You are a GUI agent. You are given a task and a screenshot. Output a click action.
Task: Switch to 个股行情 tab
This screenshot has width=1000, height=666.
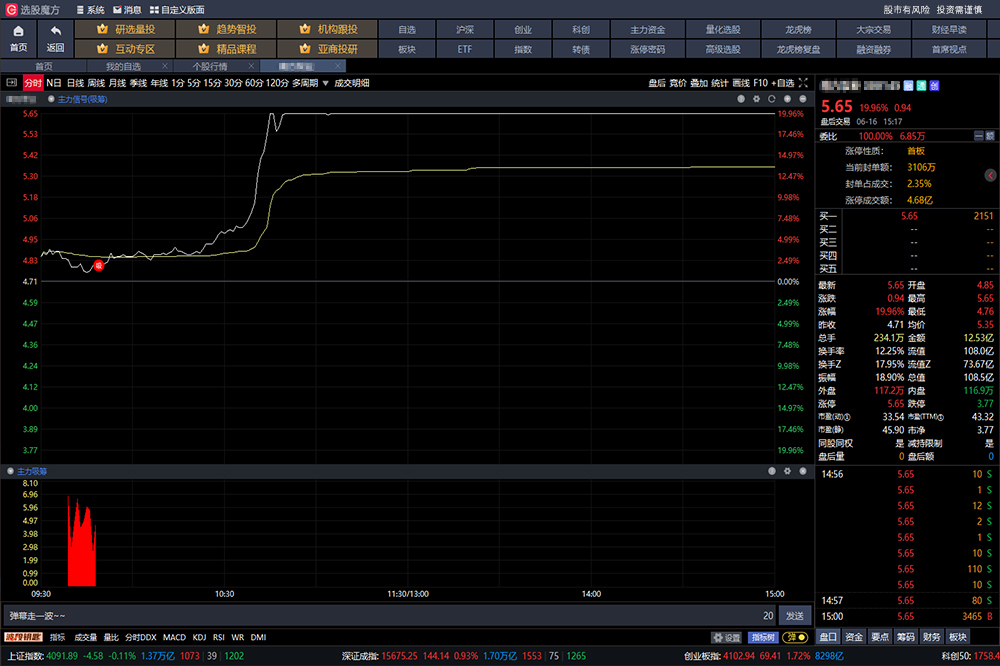pyautogui.click(x=210, y=66)
